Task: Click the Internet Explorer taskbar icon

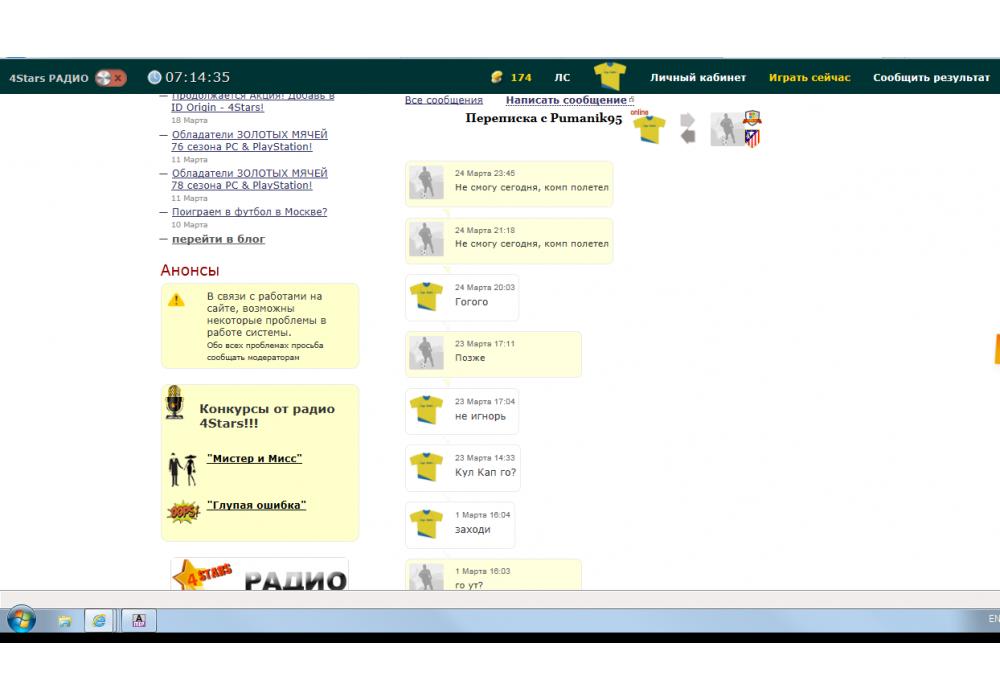Action: (99, 620)
